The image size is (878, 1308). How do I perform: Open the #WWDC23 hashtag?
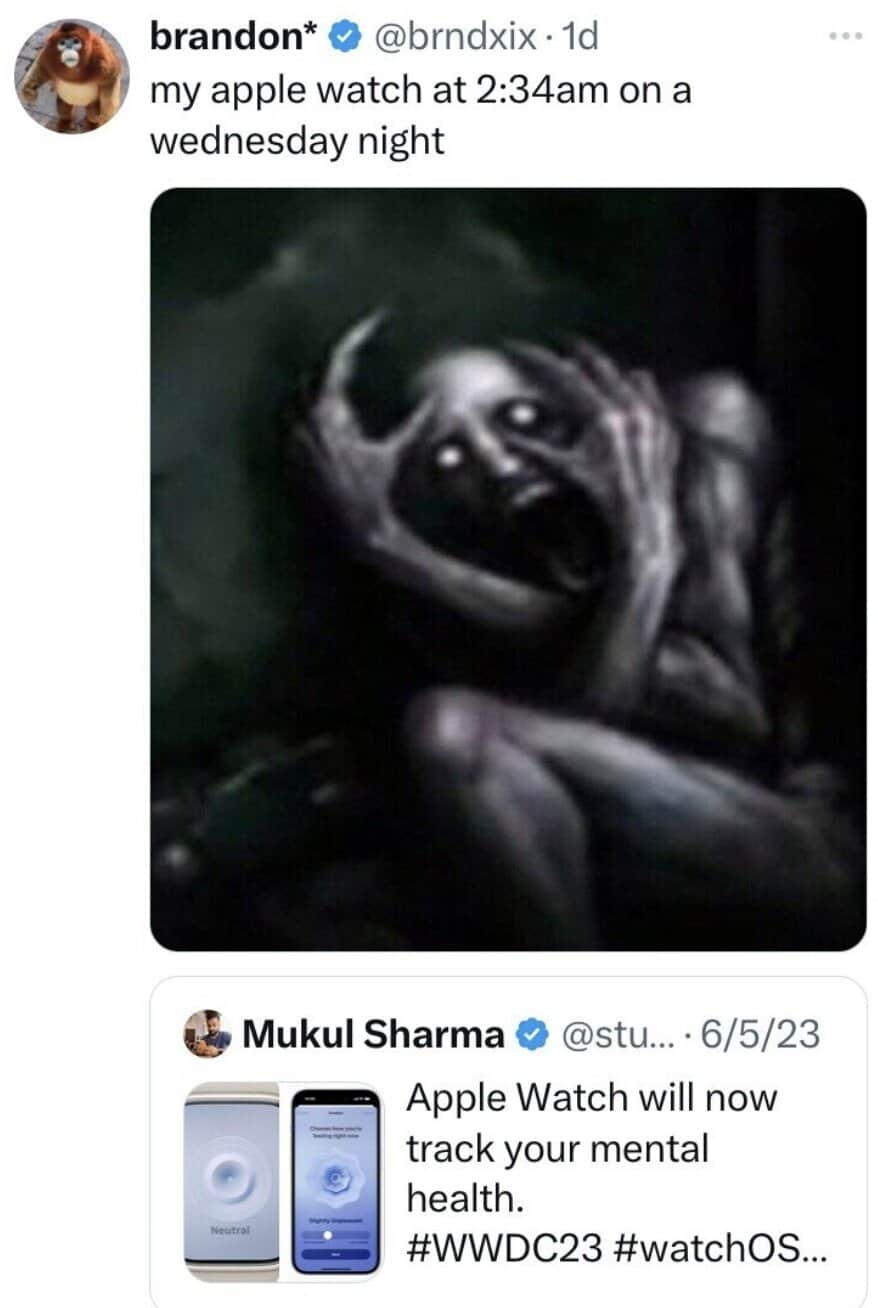click(x=504, y=1247)
